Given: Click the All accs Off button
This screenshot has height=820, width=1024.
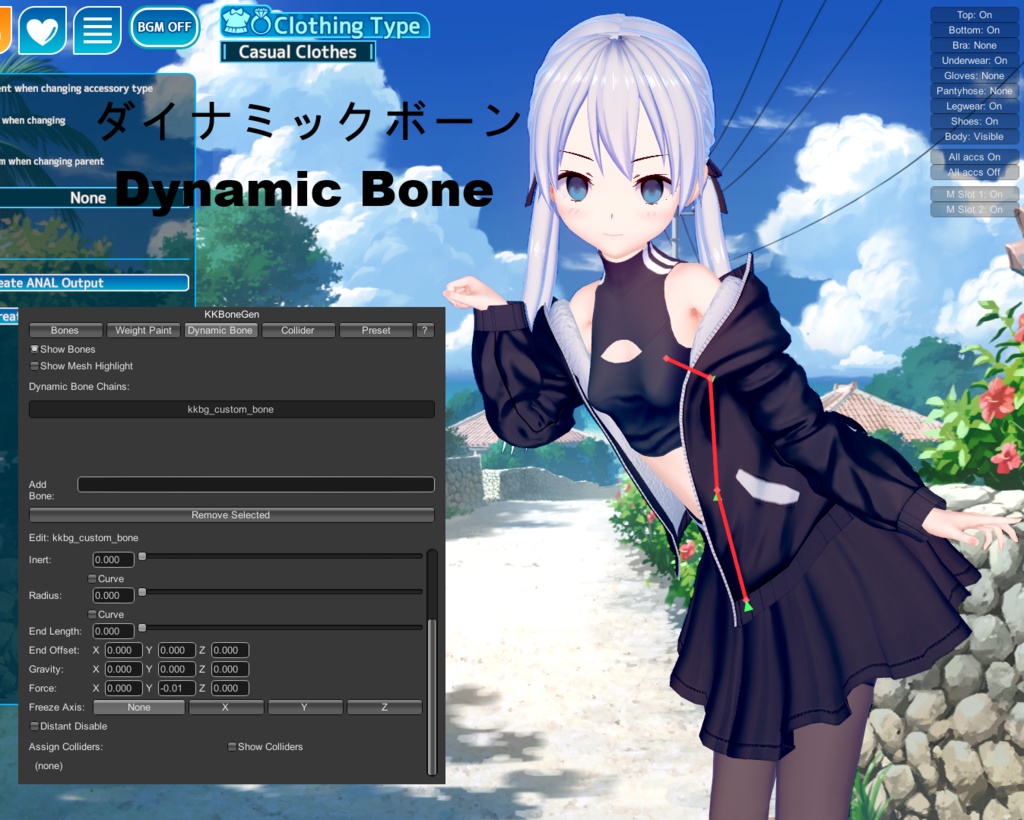Looking at the screenshot, I should pos(974,172).
